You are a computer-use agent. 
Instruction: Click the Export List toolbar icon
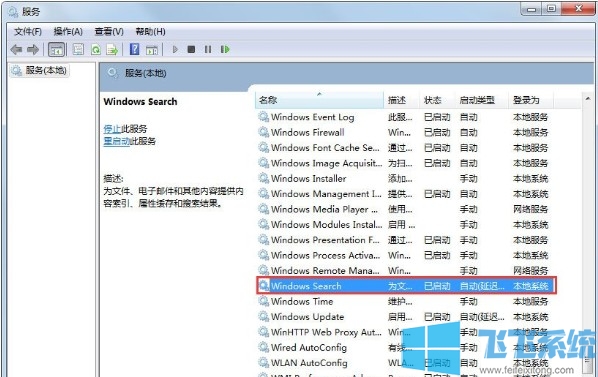click(112, 50)
